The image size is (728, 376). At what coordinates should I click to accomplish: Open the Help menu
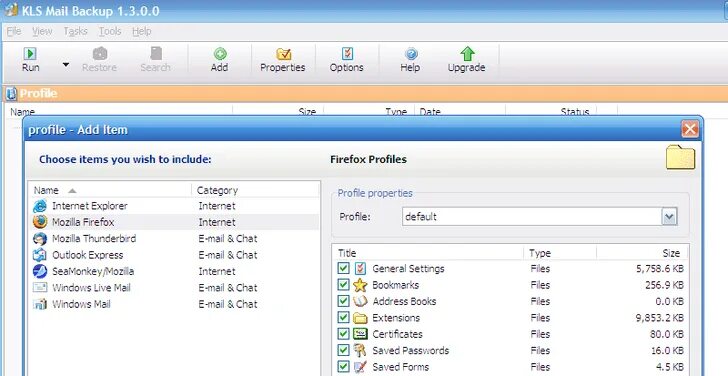142,31
